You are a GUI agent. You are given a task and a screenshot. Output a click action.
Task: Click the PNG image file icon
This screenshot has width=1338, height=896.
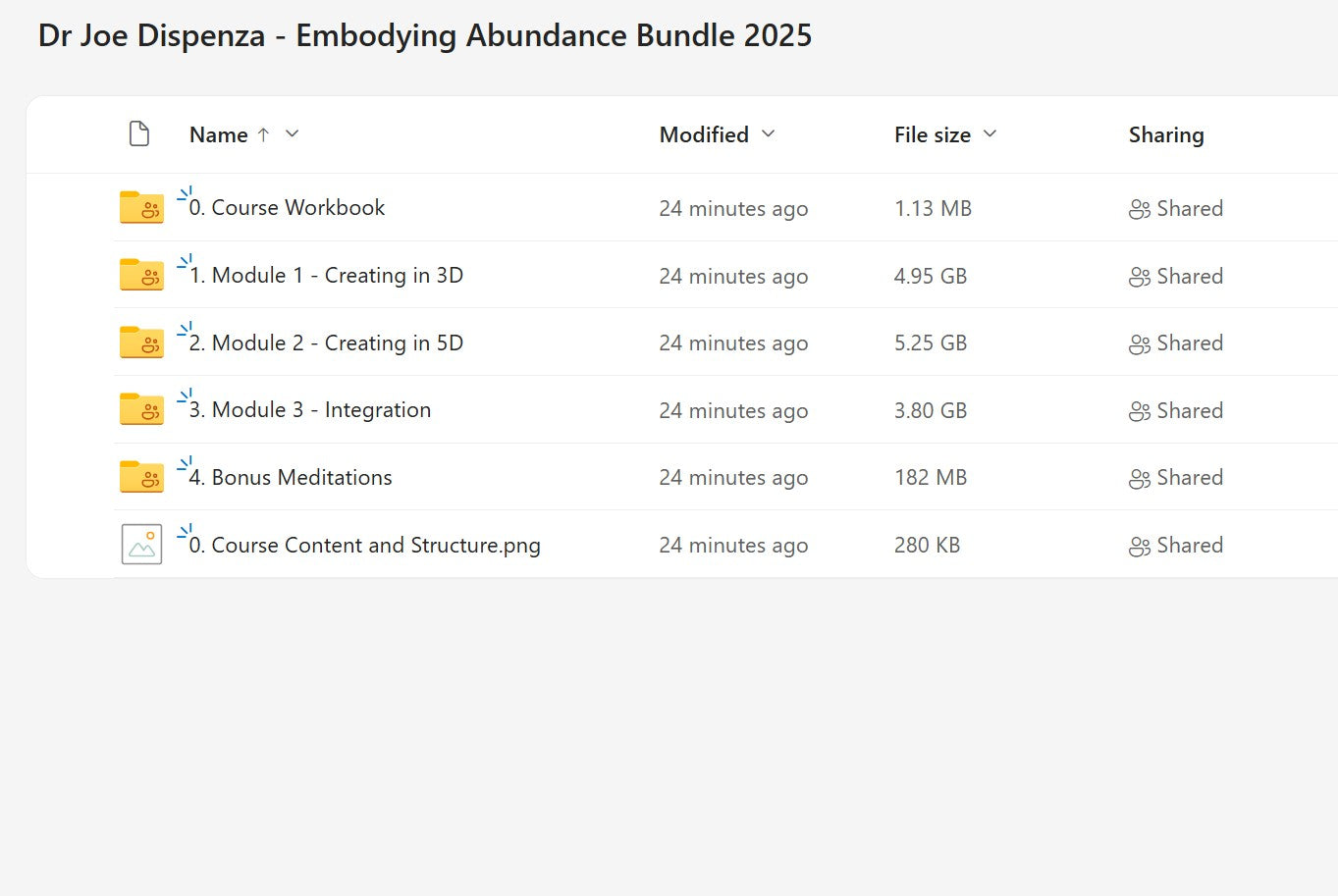coord(141,545)
